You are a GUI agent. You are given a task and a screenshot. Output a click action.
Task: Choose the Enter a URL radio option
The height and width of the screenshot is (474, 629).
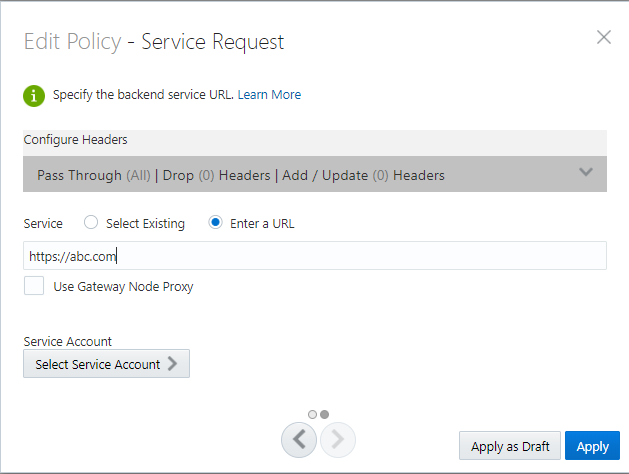(x=215, y=224)
